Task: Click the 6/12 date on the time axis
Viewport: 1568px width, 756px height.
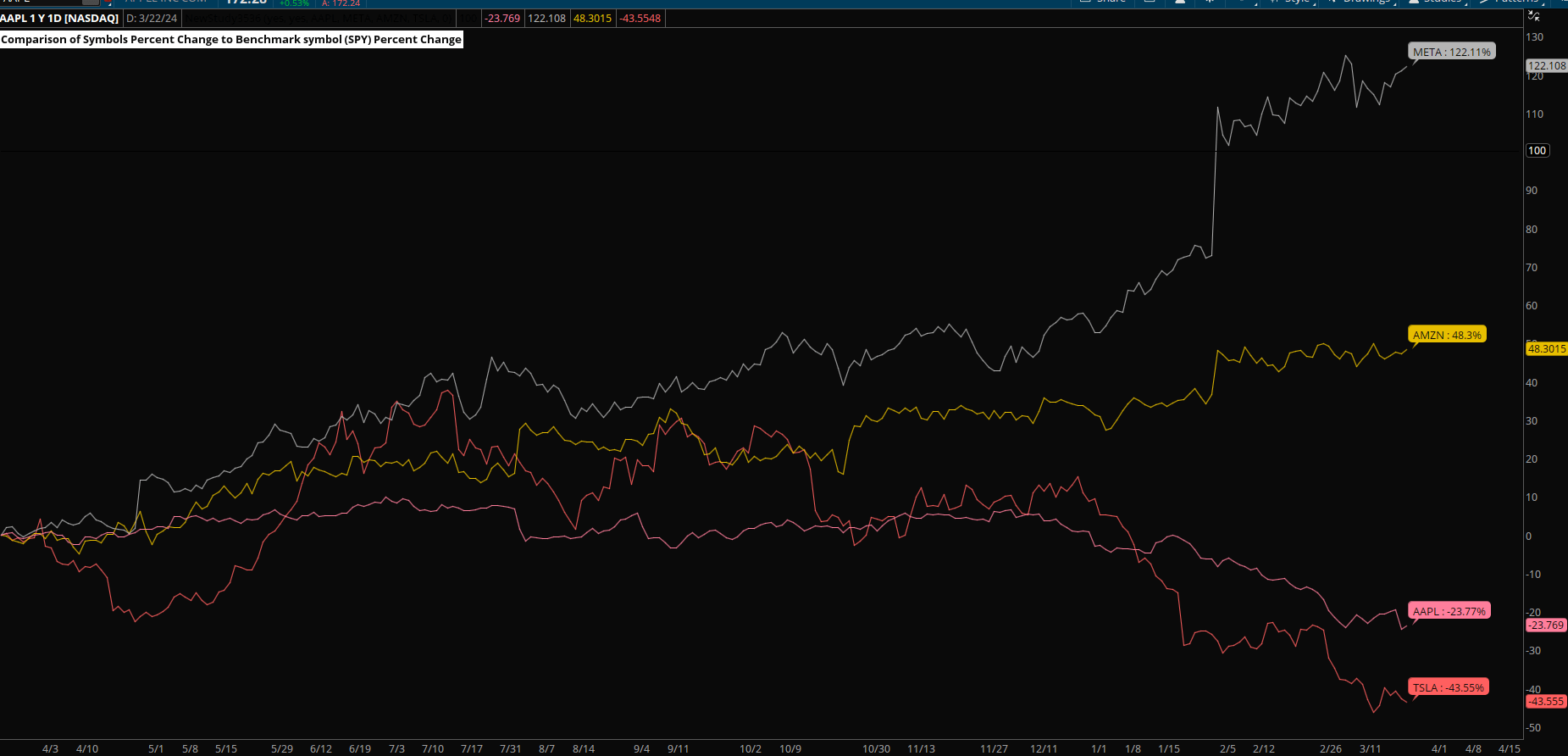Action: 321,748
